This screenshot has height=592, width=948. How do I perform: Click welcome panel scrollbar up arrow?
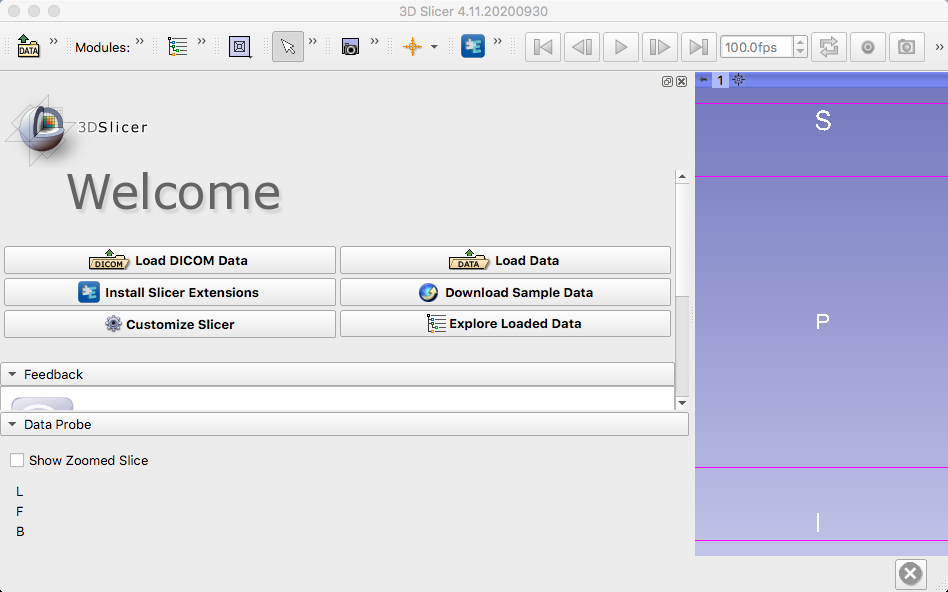(682, 177)
